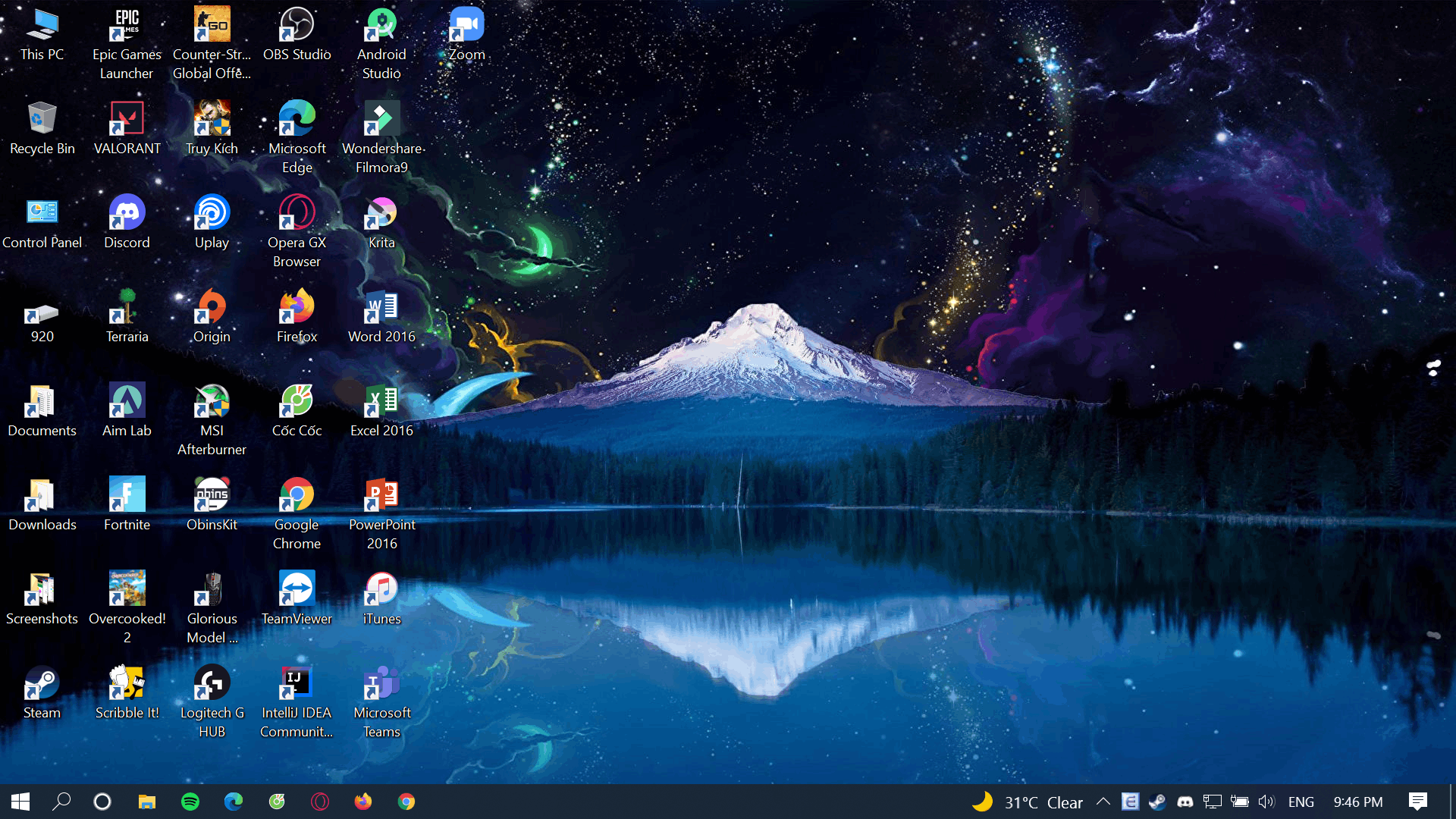The height and width of the screenshot is (819, 1456).
Task: Open the volume control tray icon
Action: tap(1266, 802)
